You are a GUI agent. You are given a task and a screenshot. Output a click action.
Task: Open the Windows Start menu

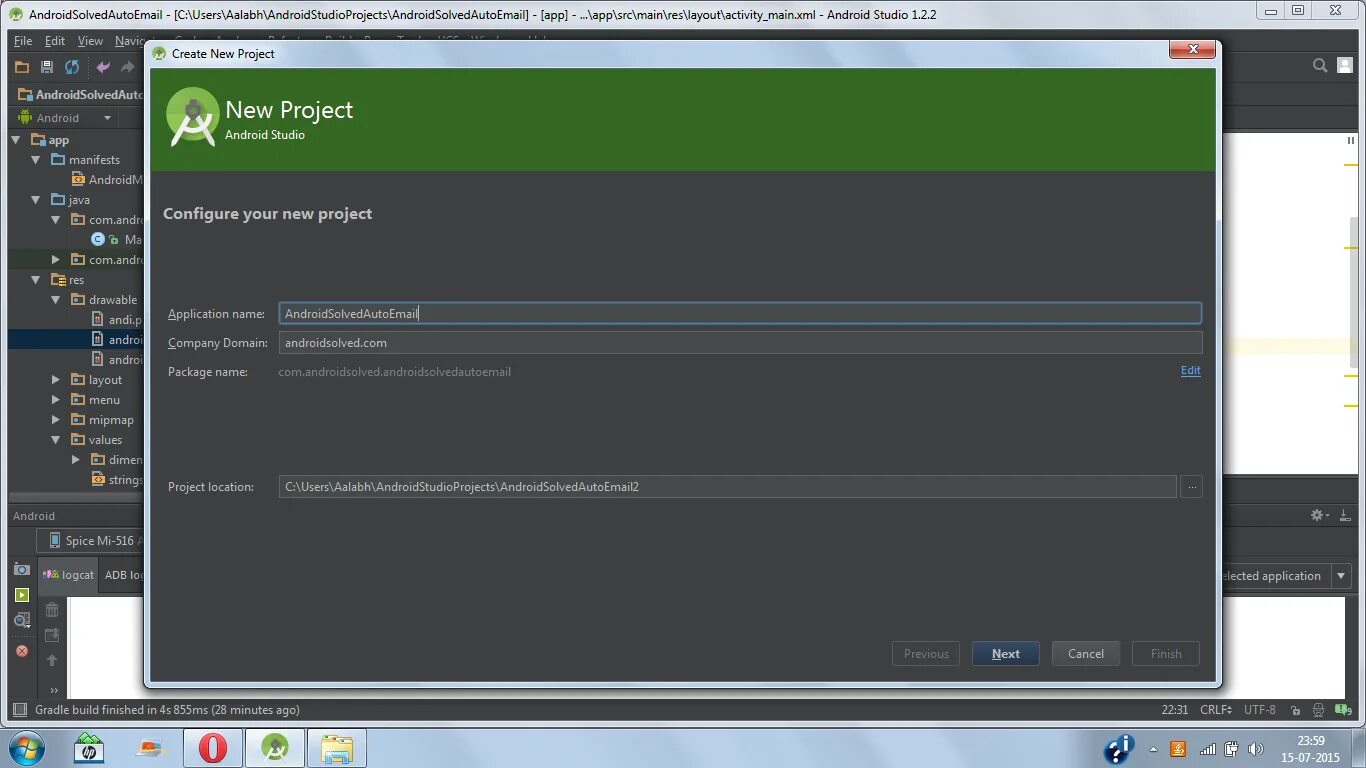27,748
